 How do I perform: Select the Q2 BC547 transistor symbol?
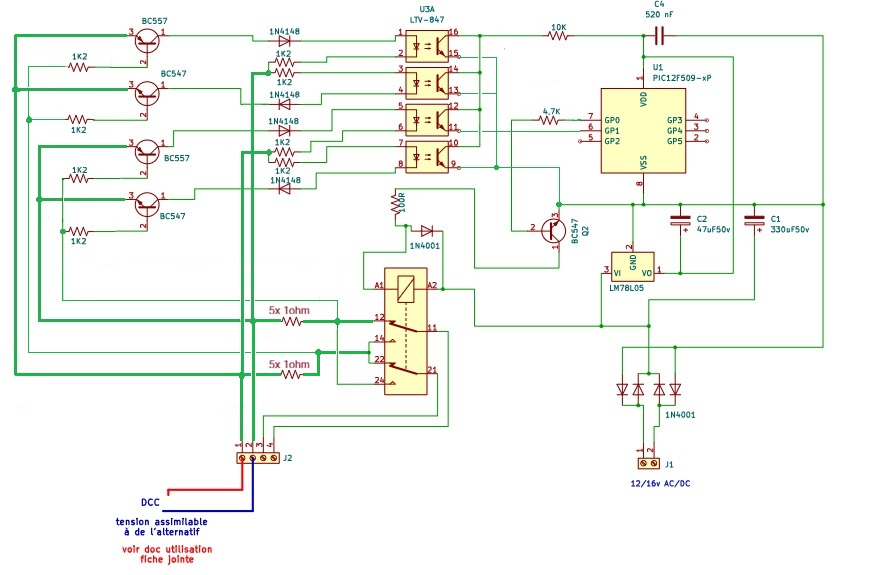coord(553,230)
